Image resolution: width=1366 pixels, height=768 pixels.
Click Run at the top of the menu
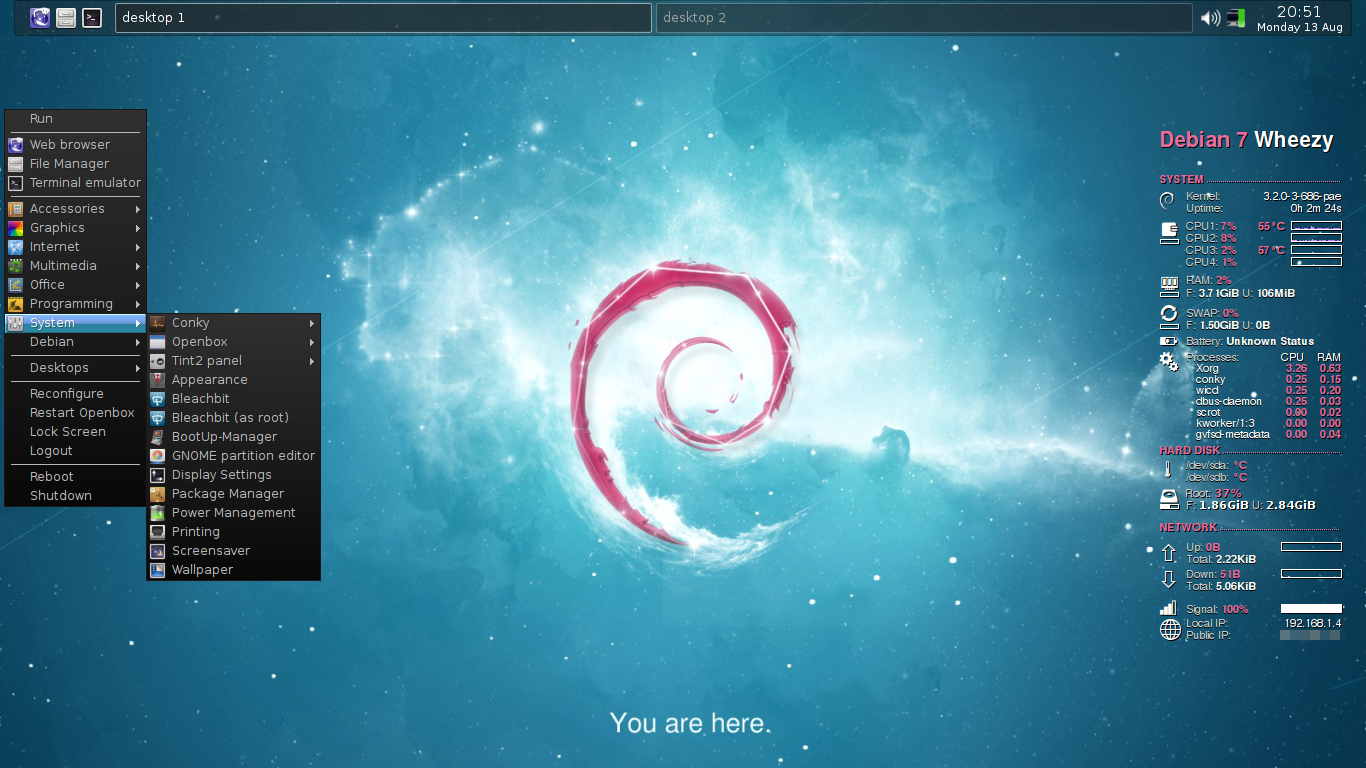point(41,118)
